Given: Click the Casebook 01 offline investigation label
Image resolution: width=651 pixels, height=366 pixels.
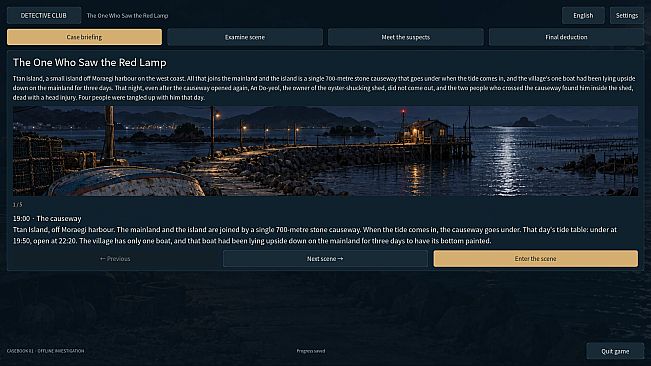Looking at the screenshot, I should click(x=45, y=351).
